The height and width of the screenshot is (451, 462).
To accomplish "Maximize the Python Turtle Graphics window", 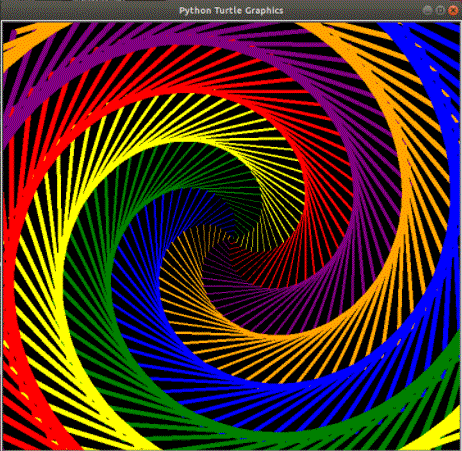I will [x=440, y=10].
